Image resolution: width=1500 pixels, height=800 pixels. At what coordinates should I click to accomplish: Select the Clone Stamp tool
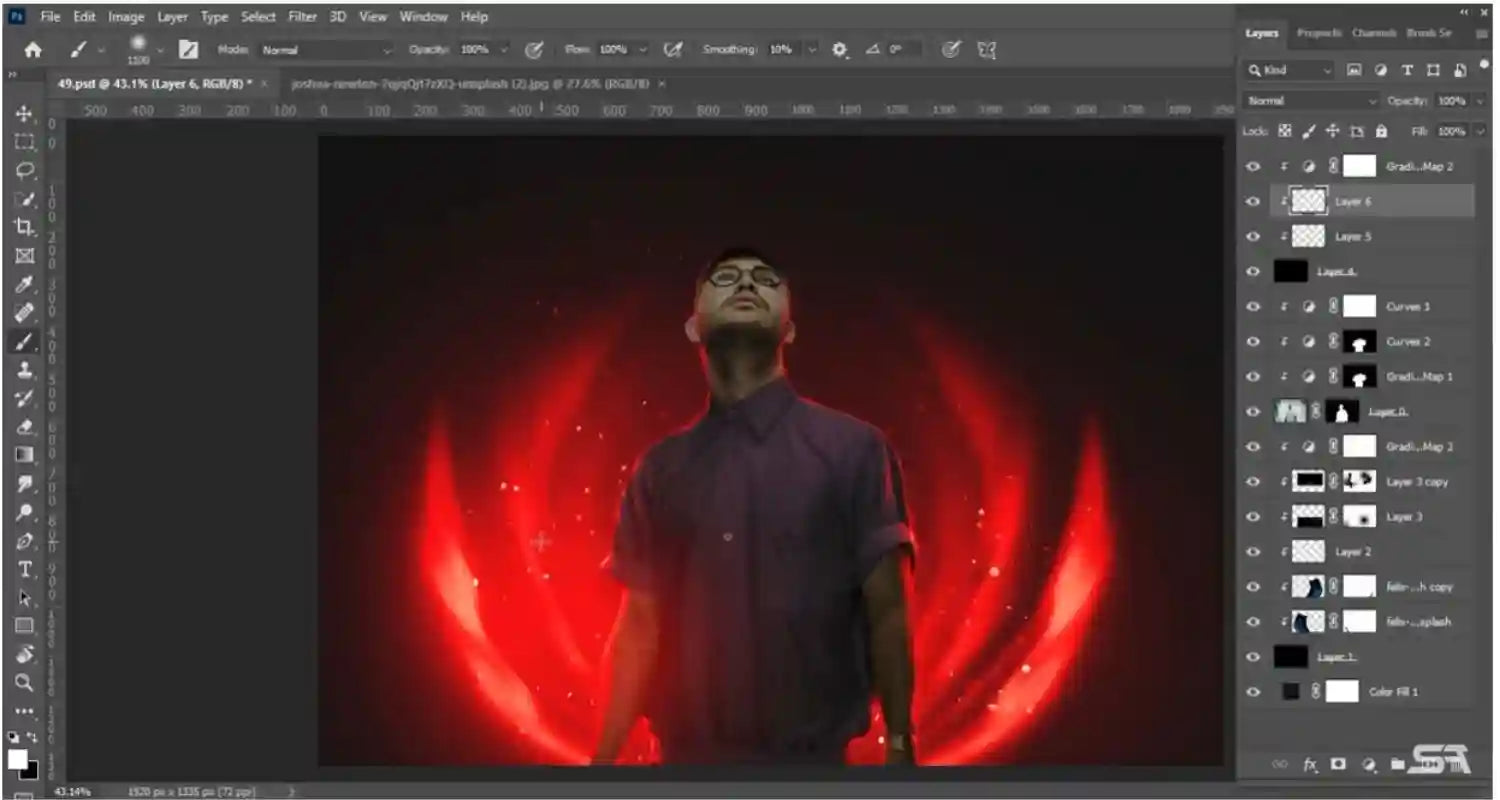pos(24,370)
